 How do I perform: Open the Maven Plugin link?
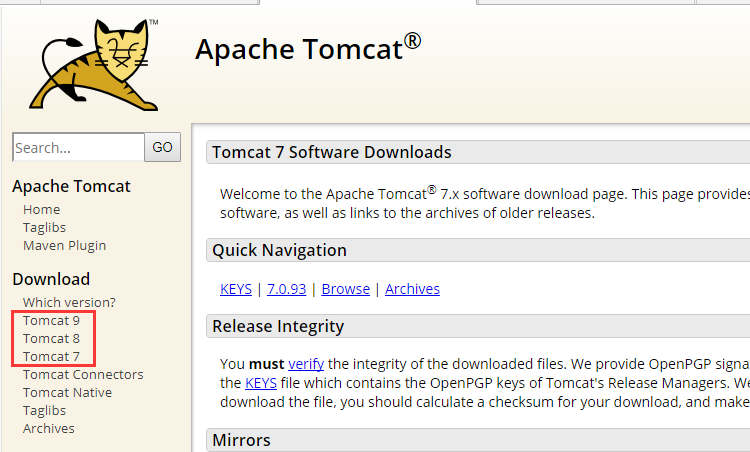(x=65, y=245)
